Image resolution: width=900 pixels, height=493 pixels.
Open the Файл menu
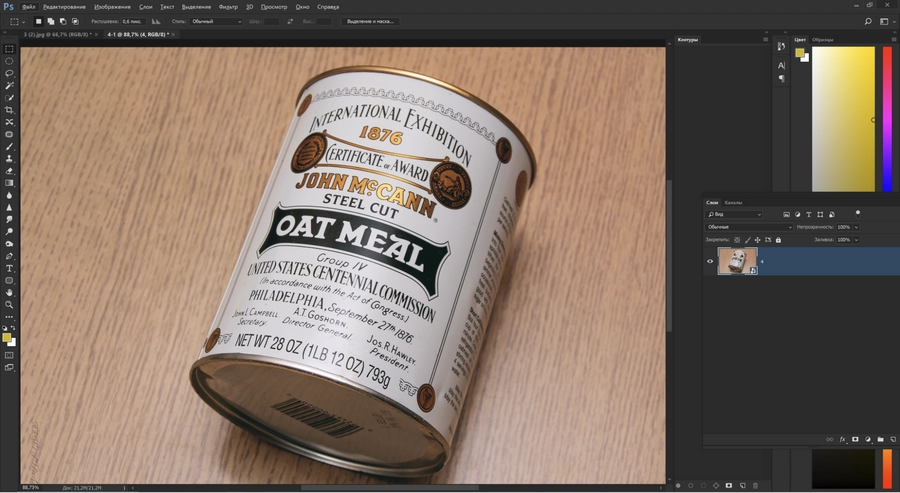click(x=28, y=7)
